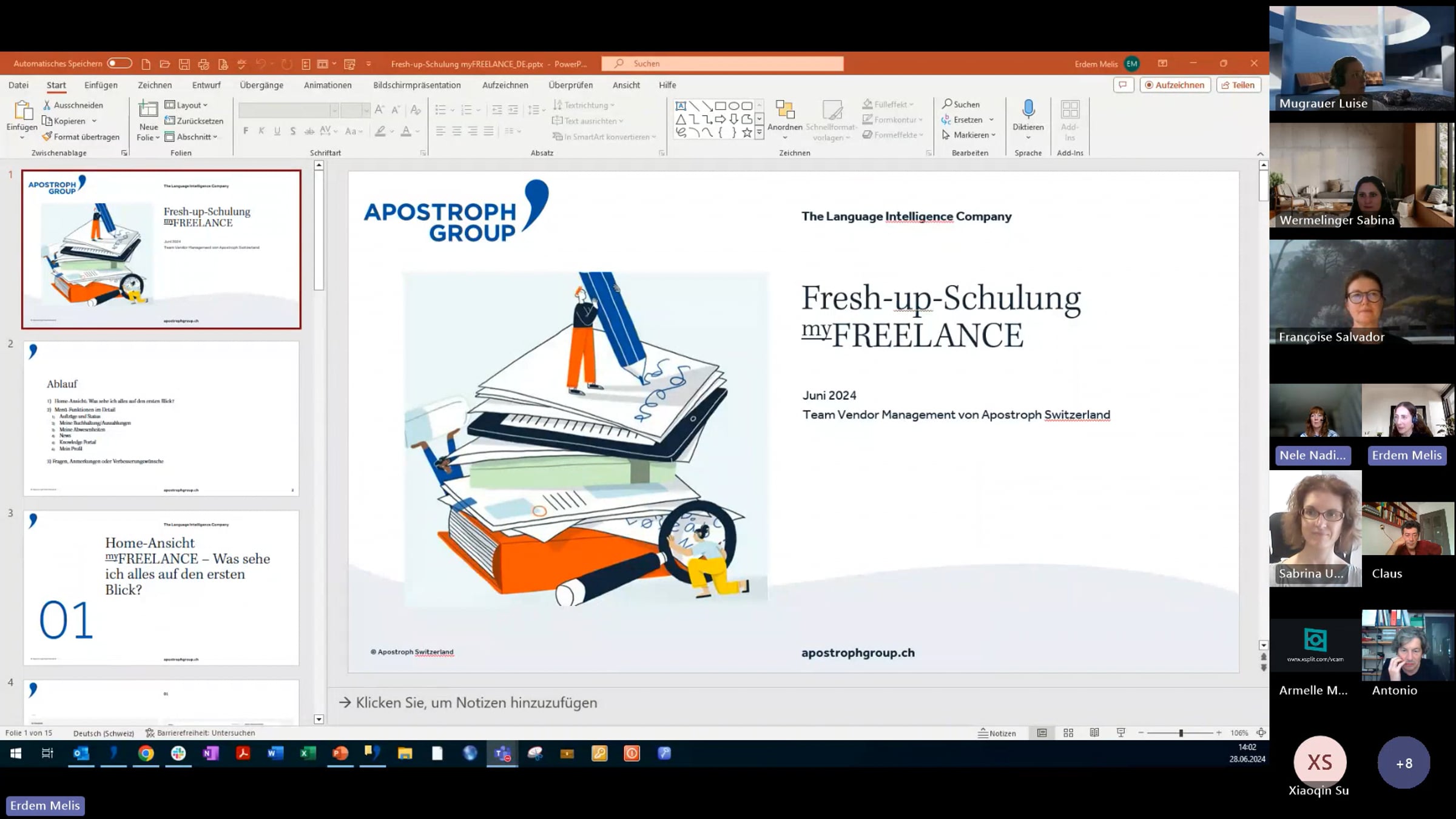This screenshot has width=1456, height=819.
Task: Switch to the Entwurf tab
Action: tap(206, 85)
